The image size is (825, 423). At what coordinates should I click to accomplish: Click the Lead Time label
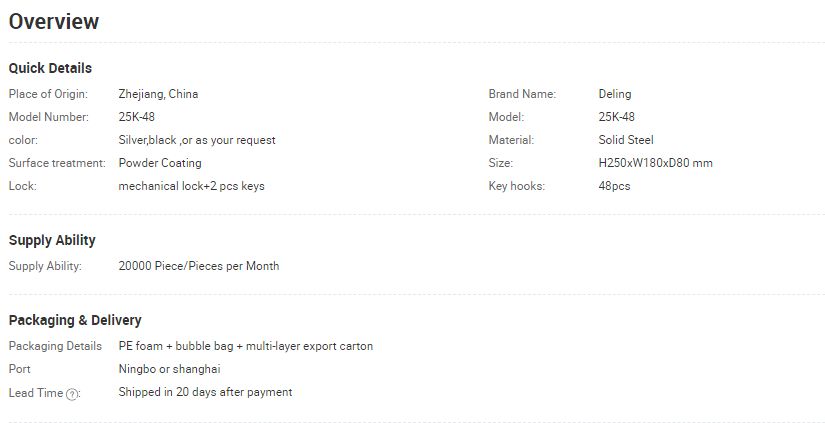pos(36,393)
